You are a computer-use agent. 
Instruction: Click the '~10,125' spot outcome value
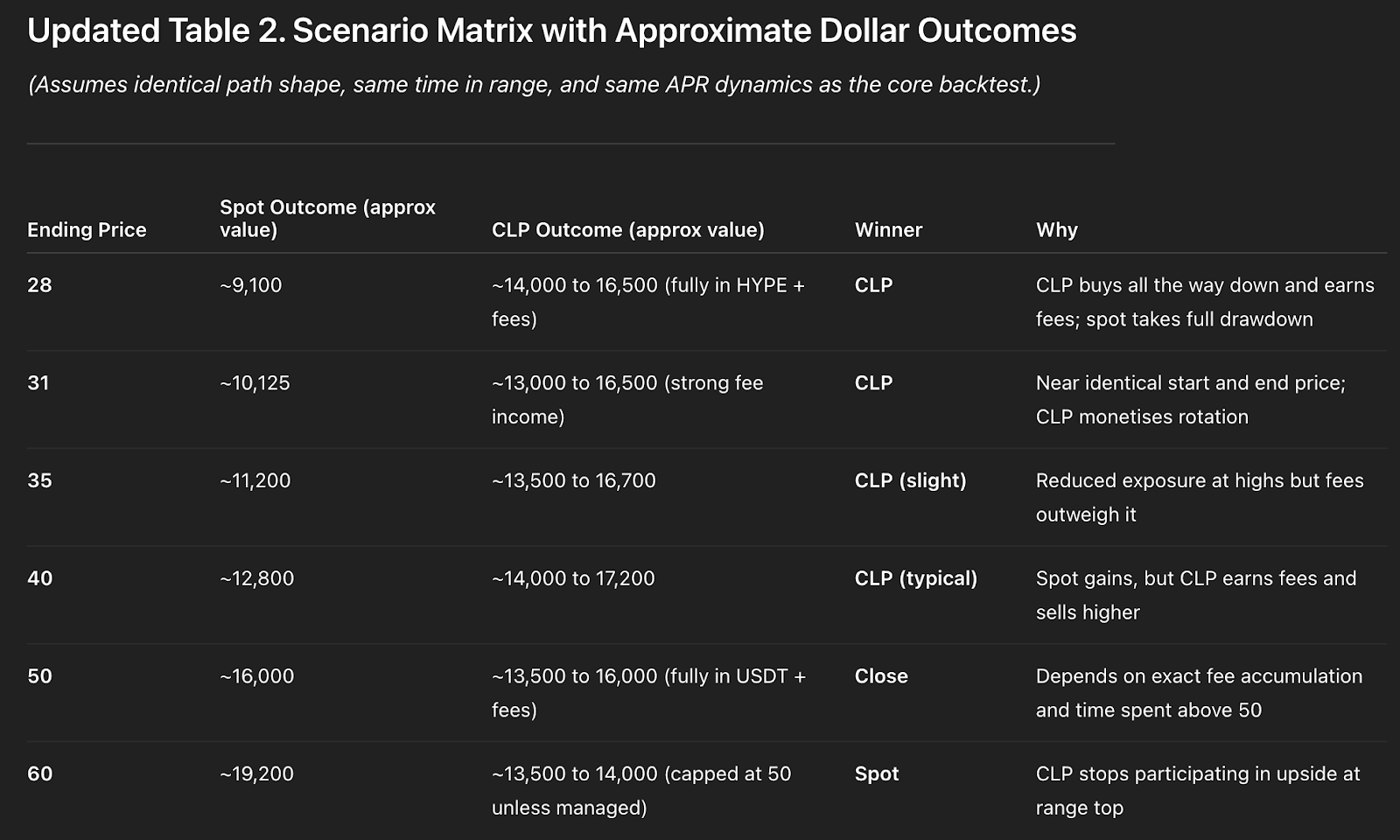[255, 383]
